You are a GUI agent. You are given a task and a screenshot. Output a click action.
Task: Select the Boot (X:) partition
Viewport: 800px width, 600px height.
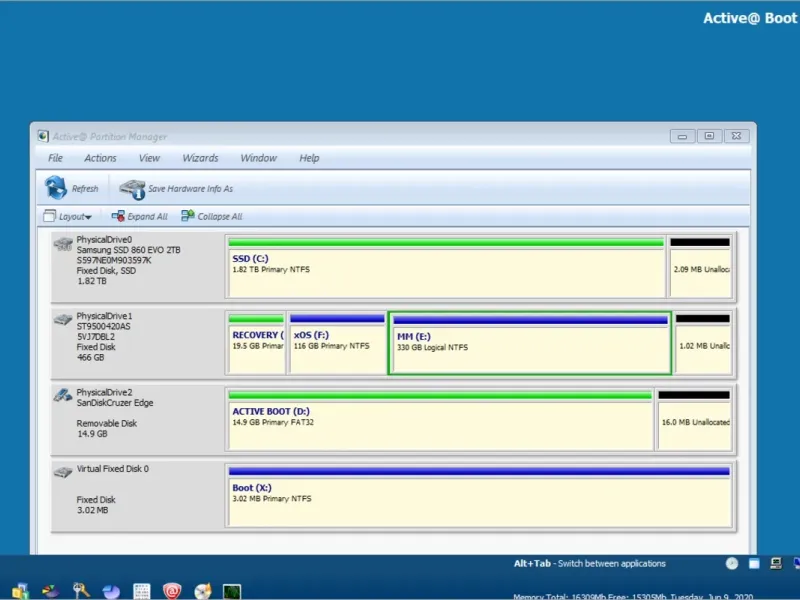[479, 496]
